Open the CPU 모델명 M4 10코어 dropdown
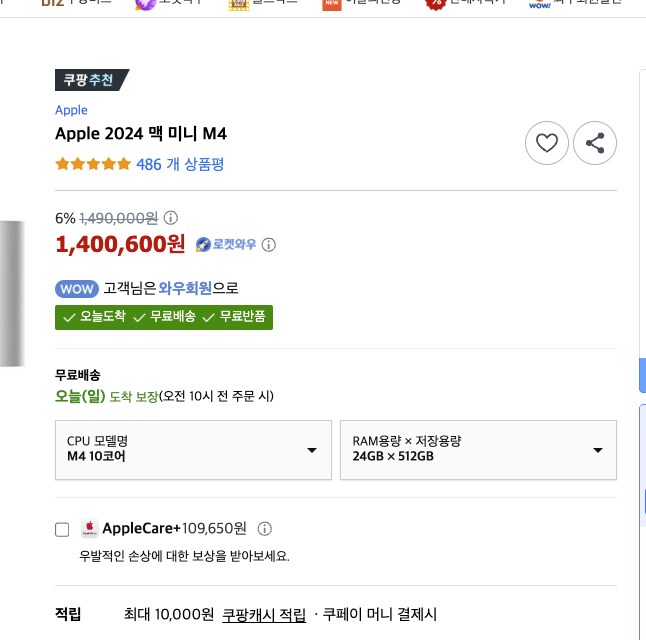Screen dimensions: 646x640 click(x=193, y=450)
